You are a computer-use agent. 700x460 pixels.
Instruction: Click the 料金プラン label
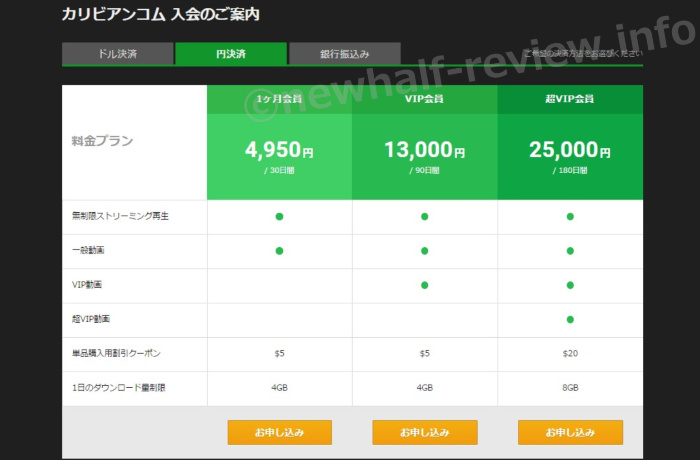click(102, 141)
